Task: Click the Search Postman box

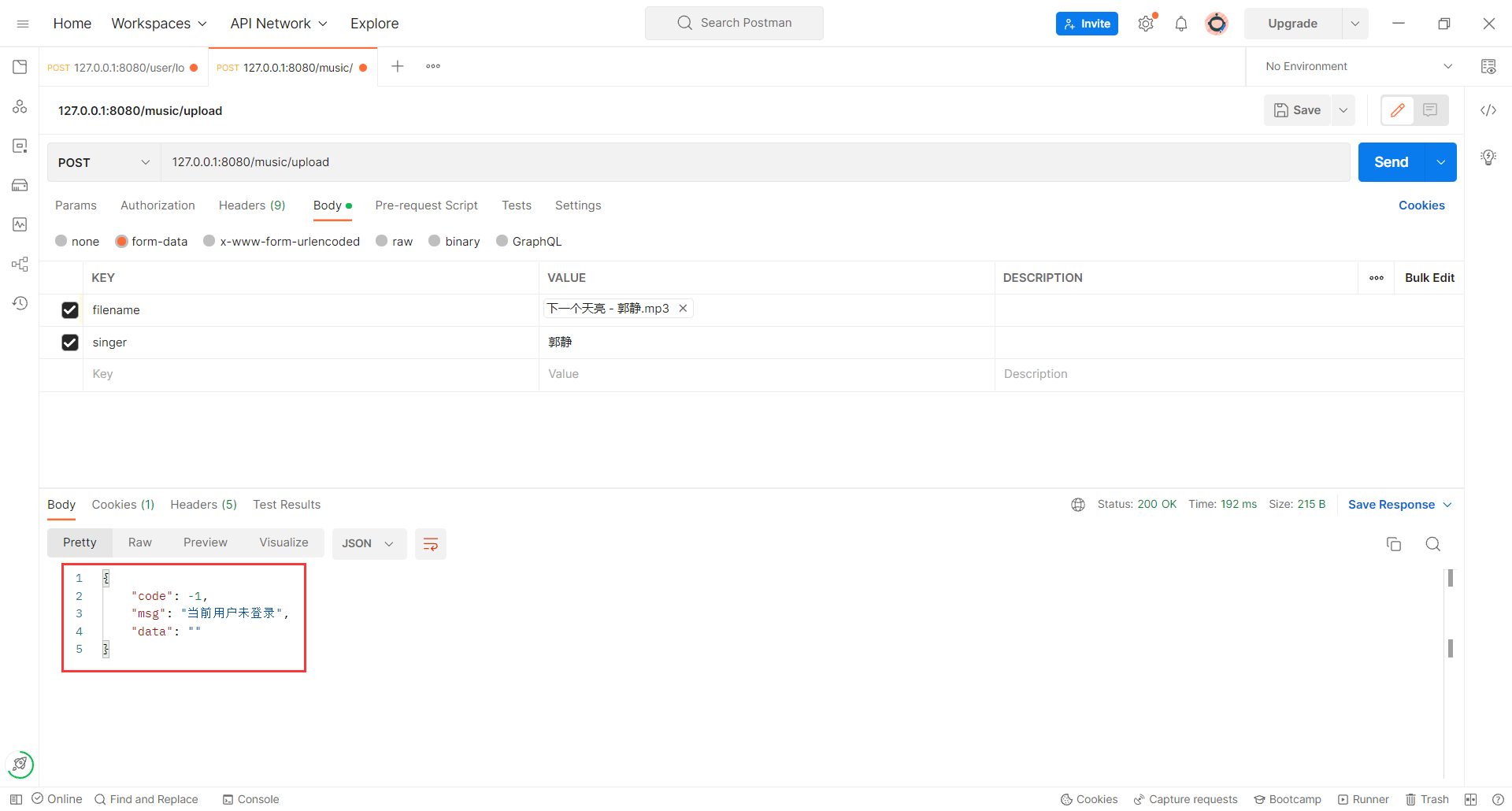Action: tap(734, 23)
